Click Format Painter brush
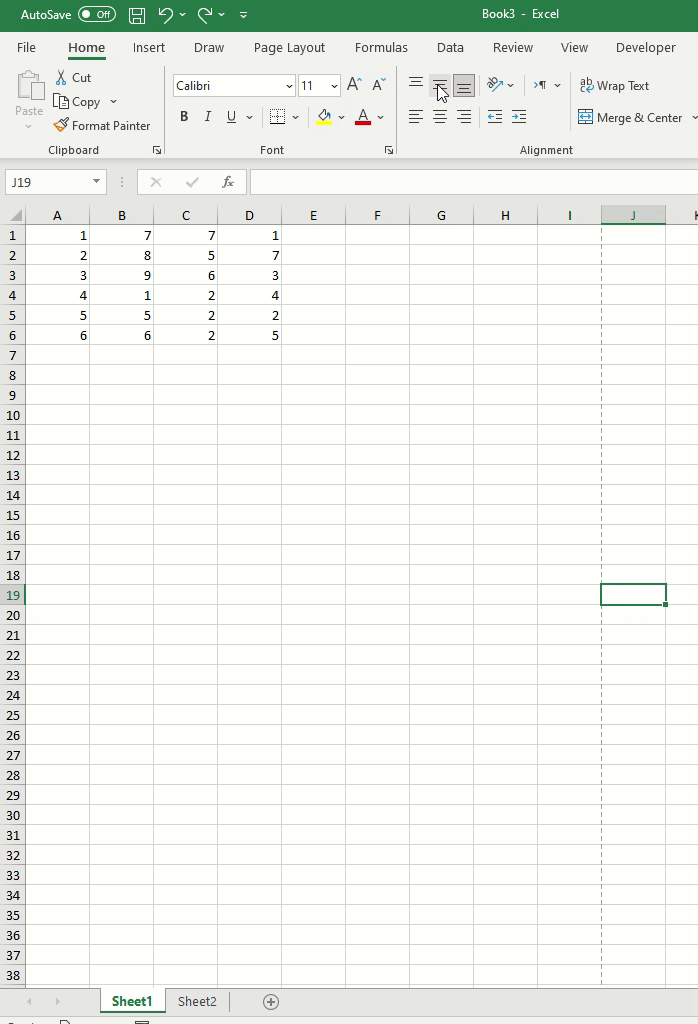Screen dimensions: 698x1024 click(x=102, y=125)
